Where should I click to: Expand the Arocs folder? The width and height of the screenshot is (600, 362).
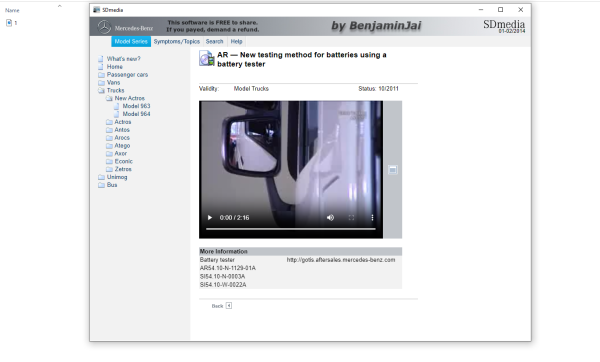(122, 137)
